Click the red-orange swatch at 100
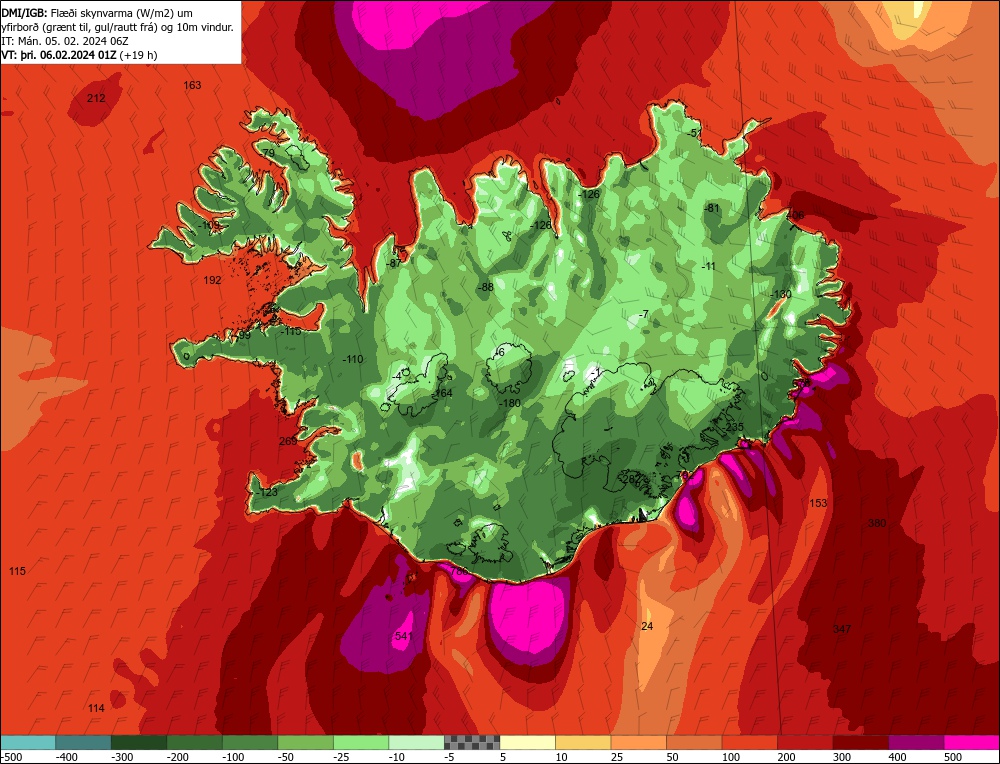This screenshot has height=764, width=1000. pos(749,742)
